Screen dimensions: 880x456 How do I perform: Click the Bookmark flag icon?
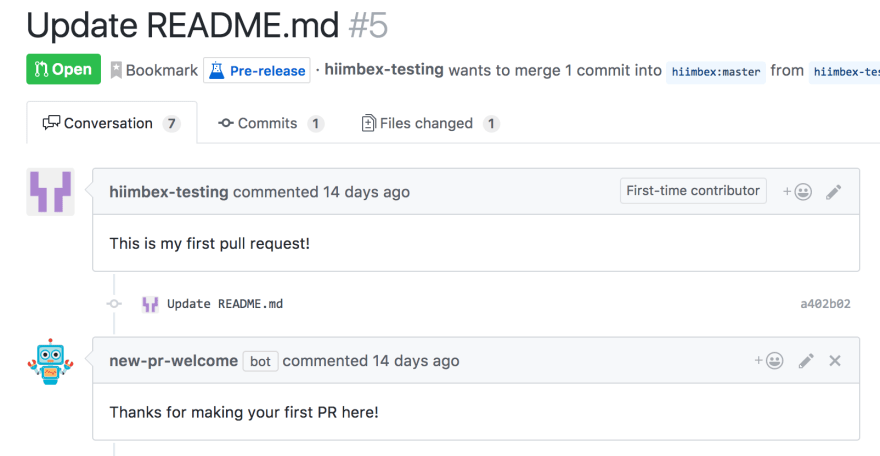pos(116,70)
